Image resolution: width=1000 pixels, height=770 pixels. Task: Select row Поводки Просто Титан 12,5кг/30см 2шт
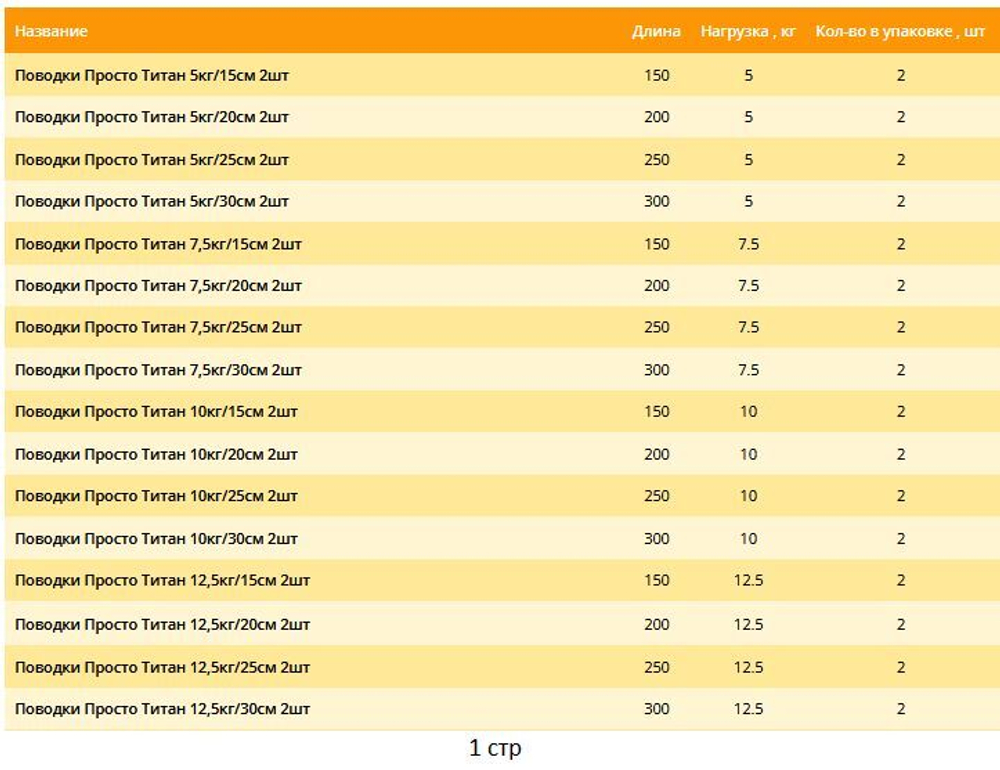point(502,709)
